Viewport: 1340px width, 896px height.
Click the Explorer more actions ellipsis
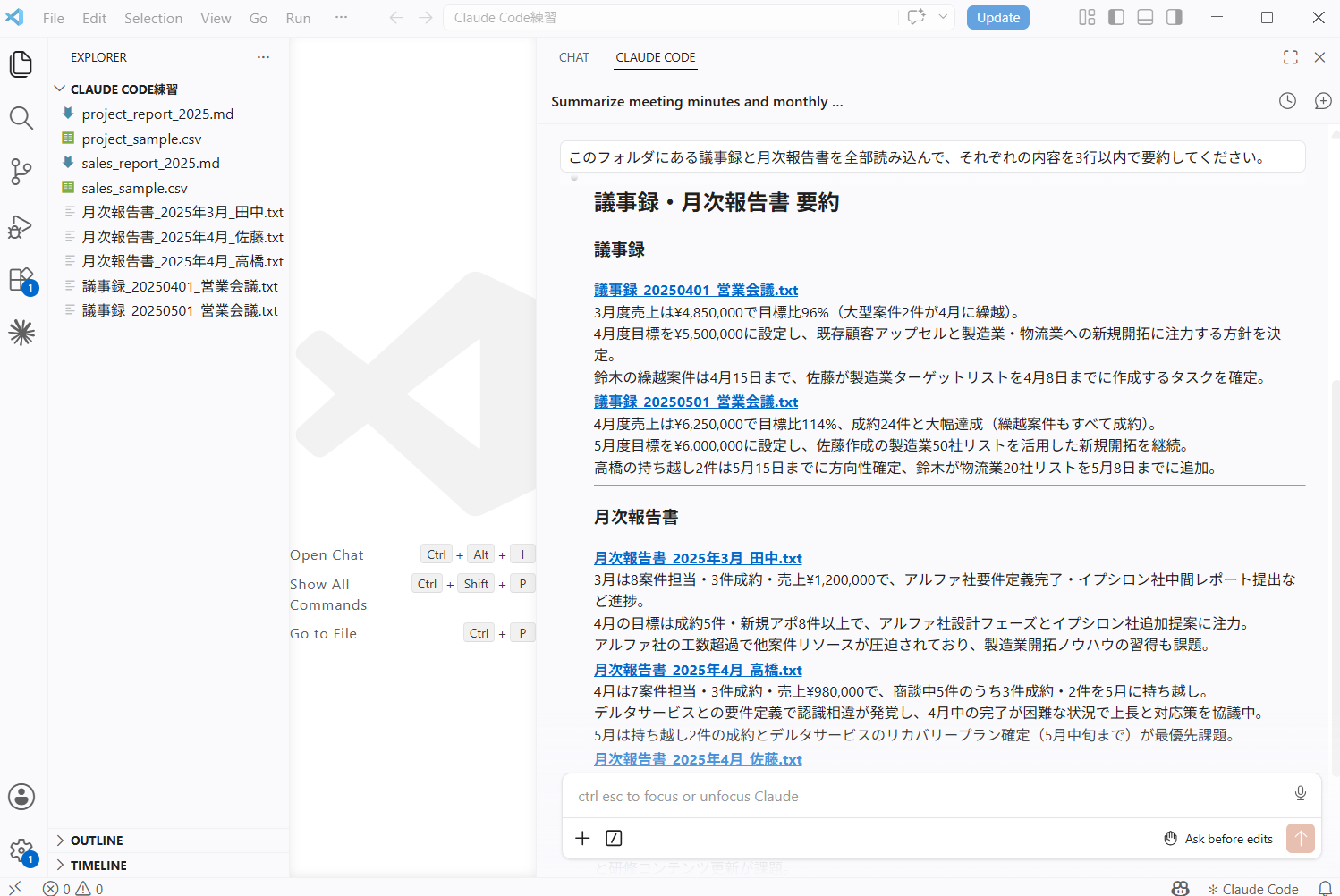263,57
